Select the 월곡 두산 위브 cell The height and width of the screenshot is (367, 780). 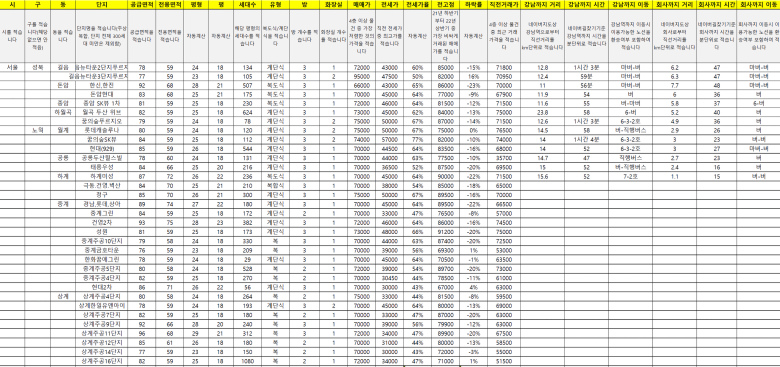pos(101,112)
